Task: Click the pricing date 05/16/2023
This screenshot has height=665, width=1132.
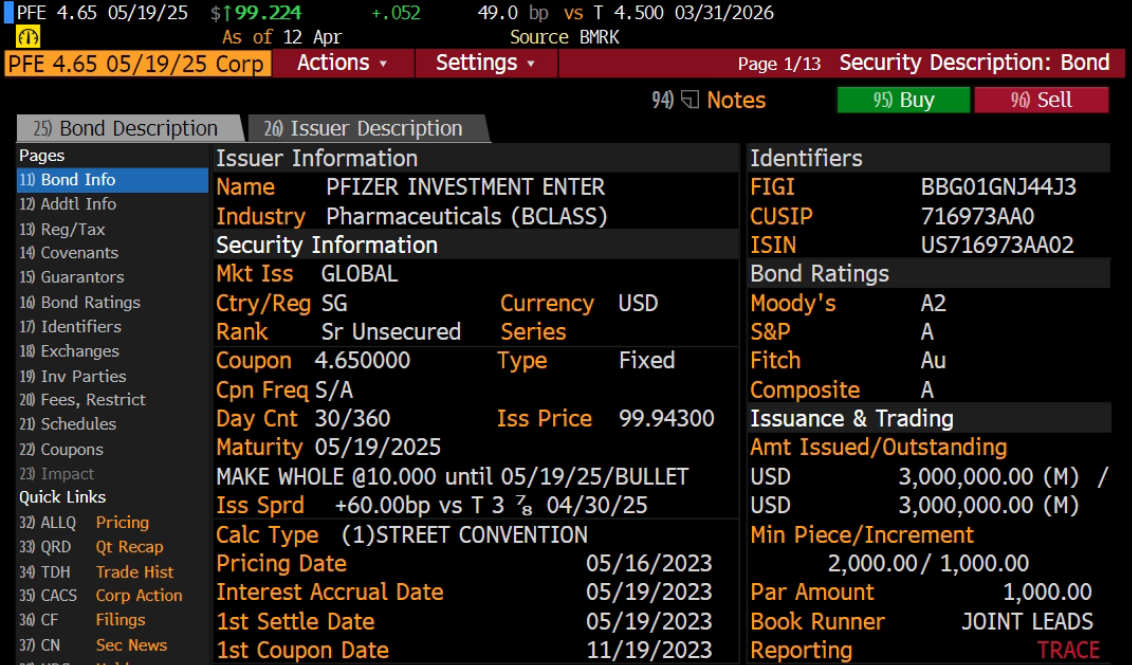Action: (x=649, y=563)
